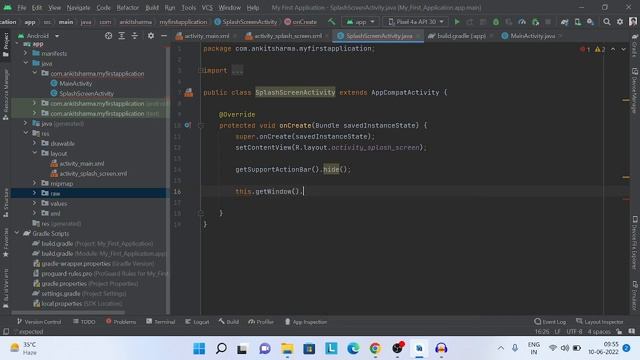Click the layout related-file gutter icon
Image resolution: width=640 pixels, height=360 pixels.
[x=188, y=93]
